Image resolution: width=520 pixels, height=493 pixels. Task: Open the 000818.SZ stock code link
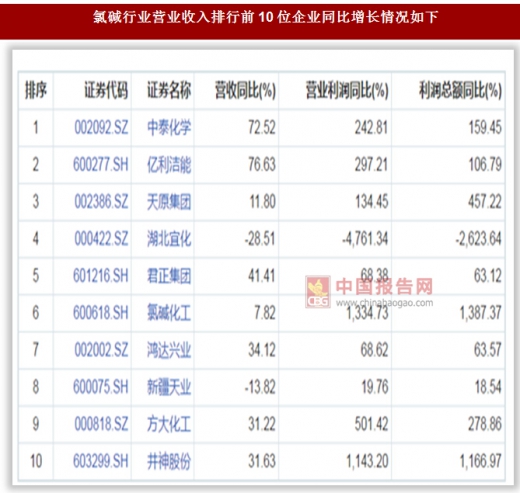[x=101, y=424]
